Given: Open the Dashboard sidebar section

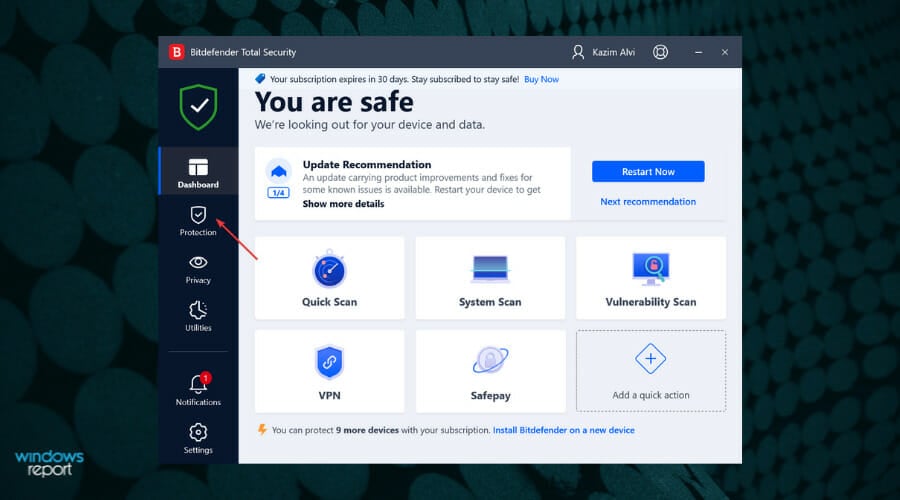Looking at the screenshot, I should point(198,171).
